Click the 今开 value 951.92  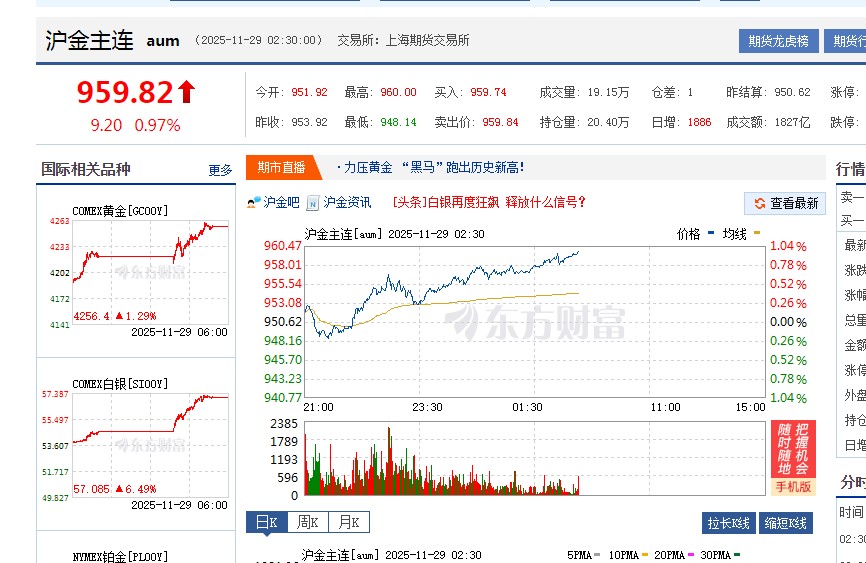309,92
